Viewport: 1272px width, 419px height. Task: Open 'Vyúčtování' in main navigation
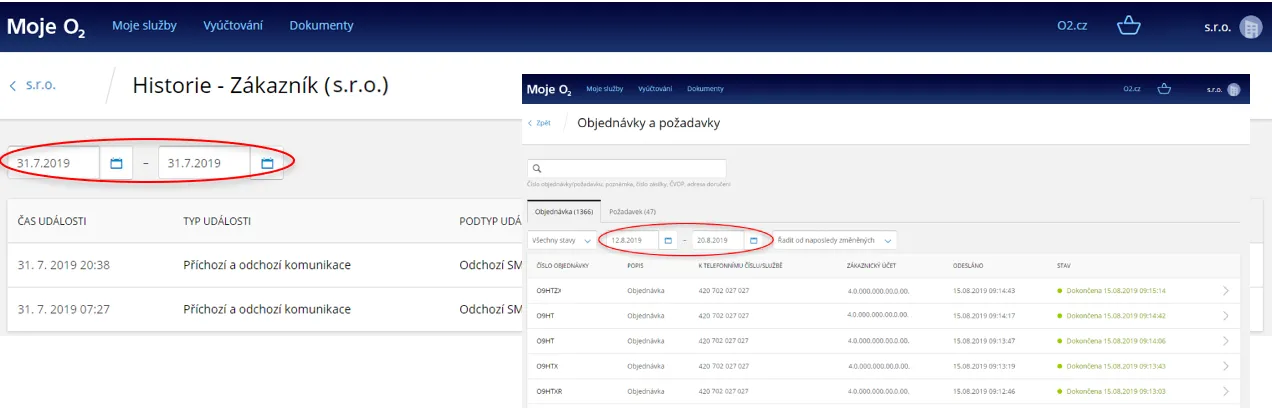[x=232, y=26]
